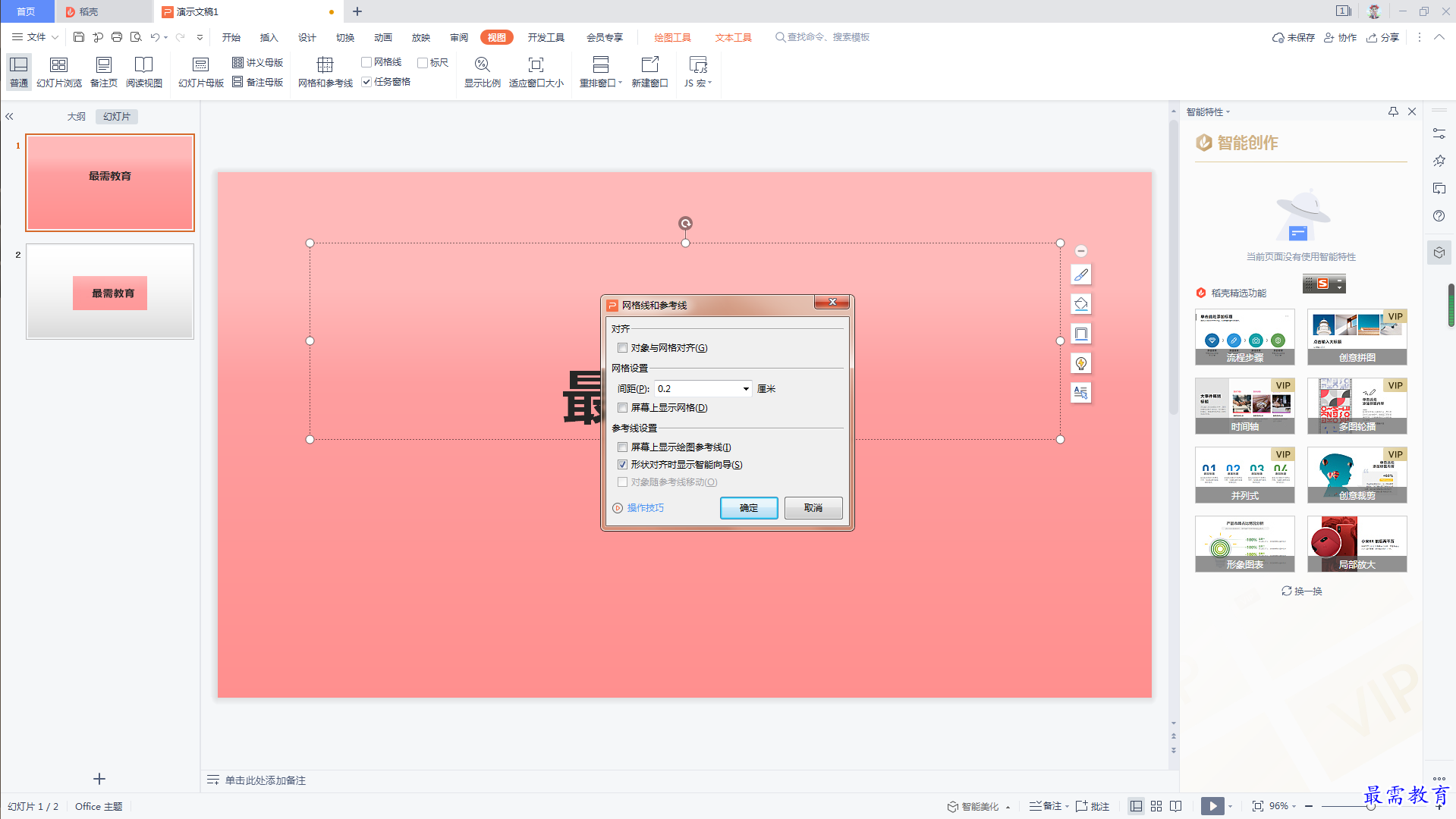The height and width of the screenshot is (819, 1456).
Task: Click the shape fill icon beside text box
Action: click(1081, 304)
